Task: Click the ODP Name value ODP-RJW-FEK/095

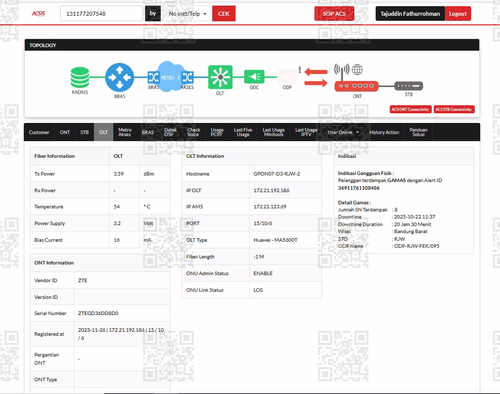Action: (x=417, y=246)
